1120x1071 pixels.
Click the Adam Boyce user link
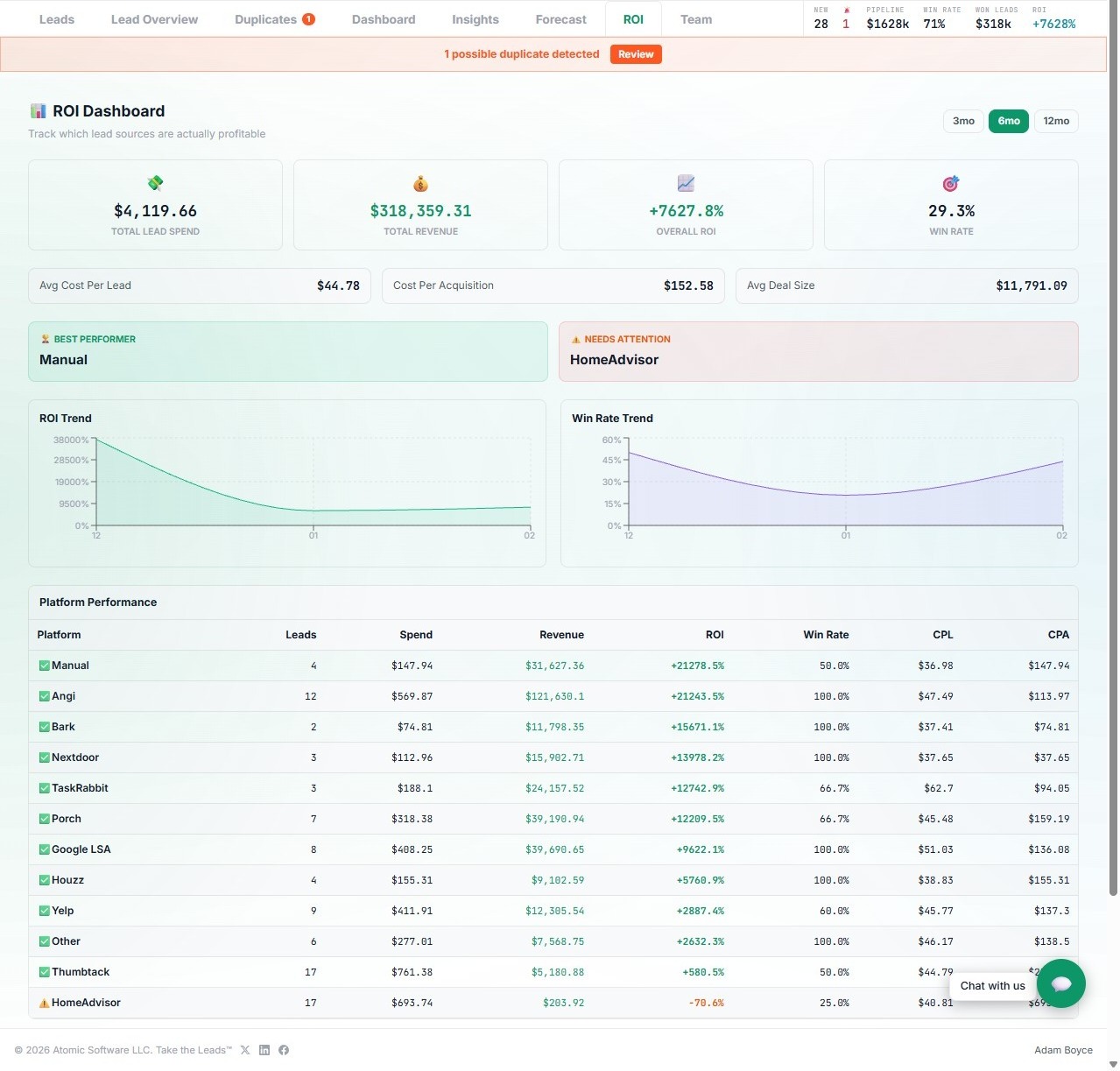(x=1064, y=1049)
